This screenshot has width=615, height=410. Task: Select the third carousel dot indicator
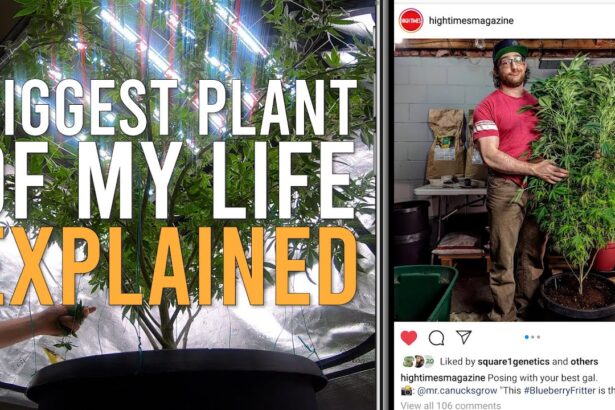[539, 337]
